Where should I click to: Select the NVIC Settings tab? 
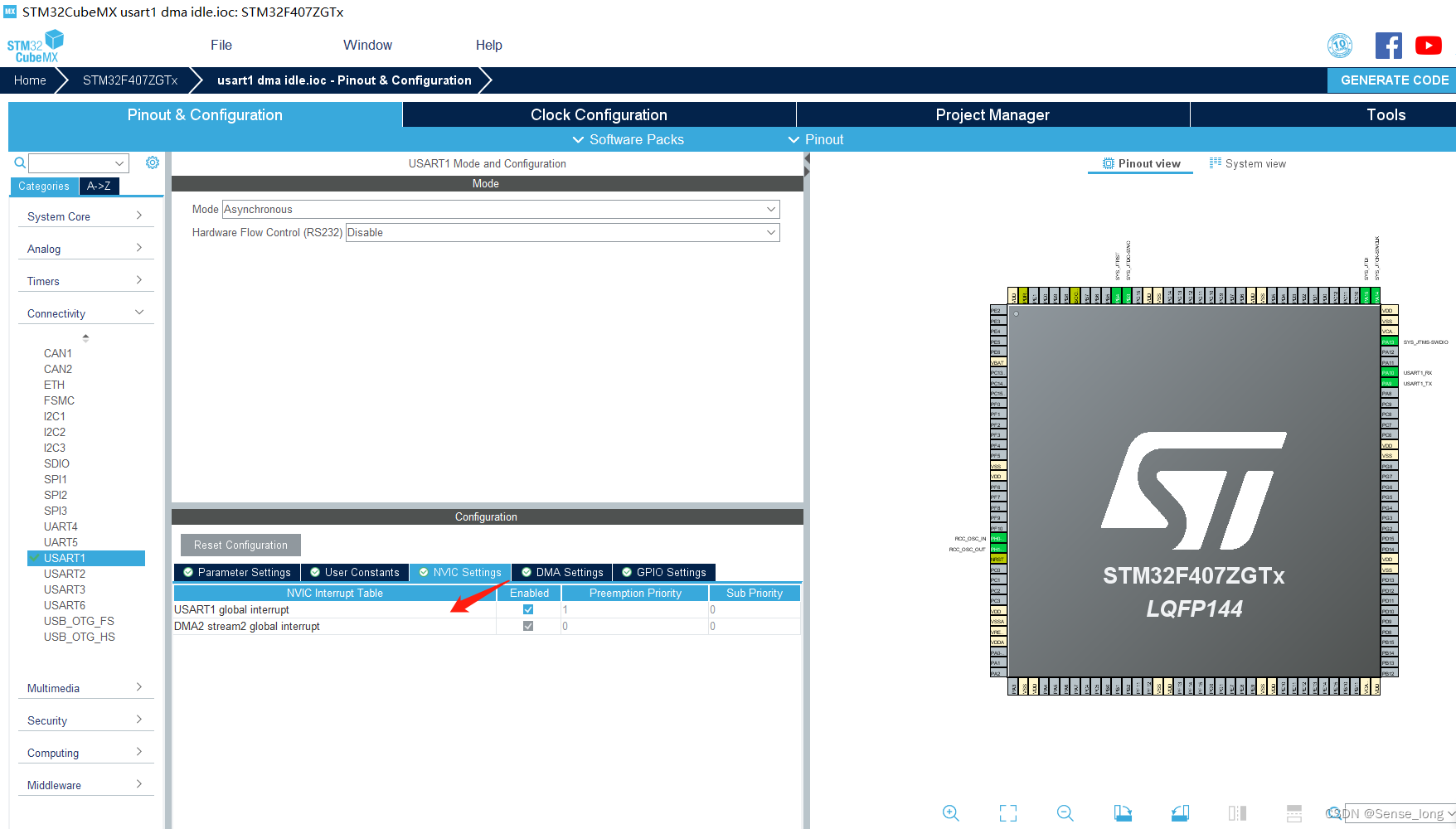pos(460,572)
